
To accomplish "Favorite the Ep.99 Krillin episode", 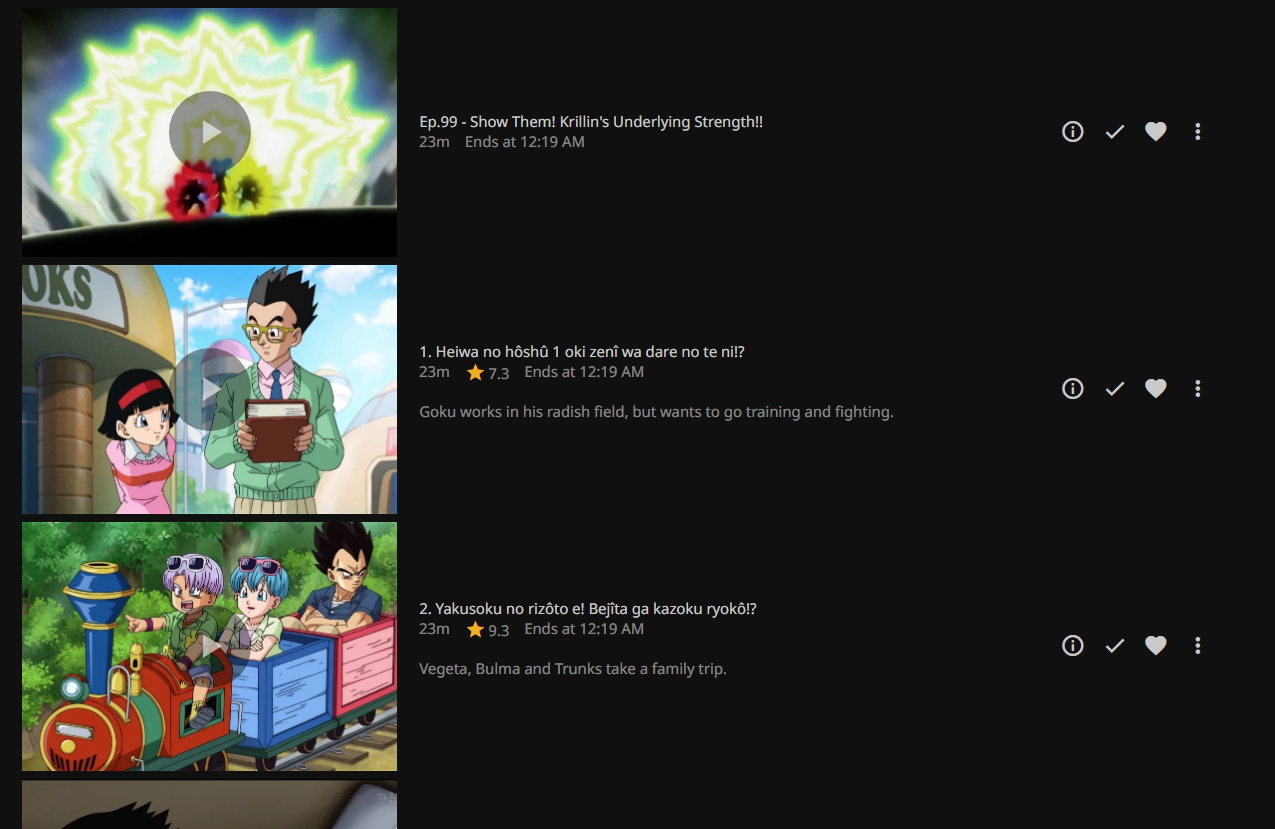I will (1156, 131).
